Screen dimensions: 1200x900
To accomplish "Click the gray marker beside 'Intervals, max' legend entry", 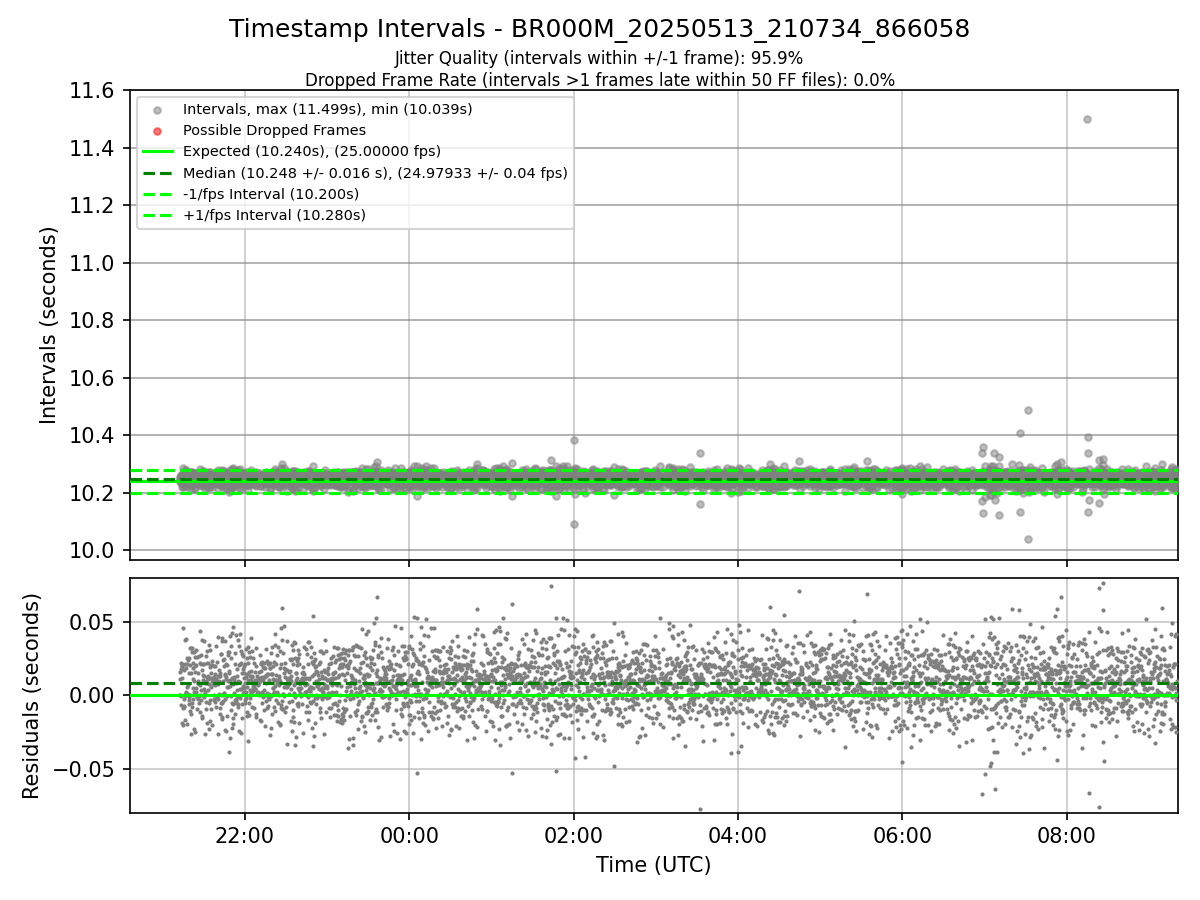I will click(158, 109).
